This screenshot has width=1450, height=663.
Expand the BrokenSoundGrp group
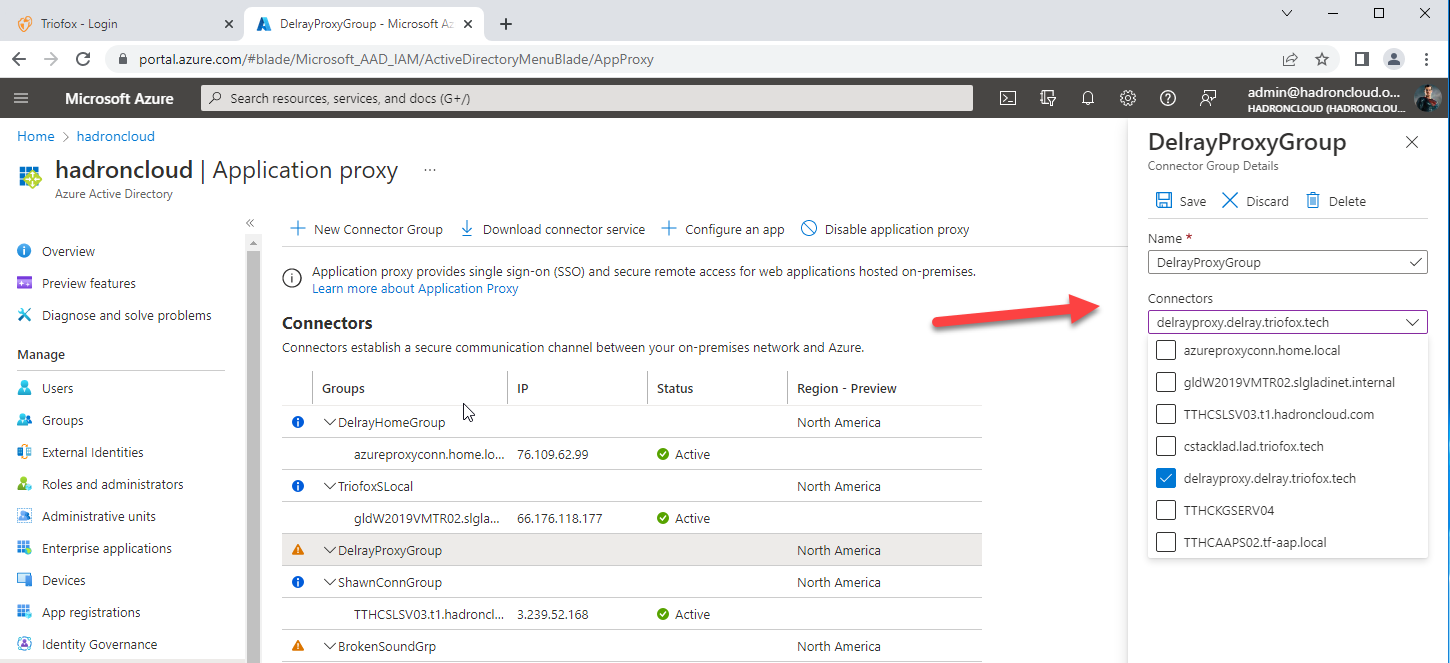[330, 646]
